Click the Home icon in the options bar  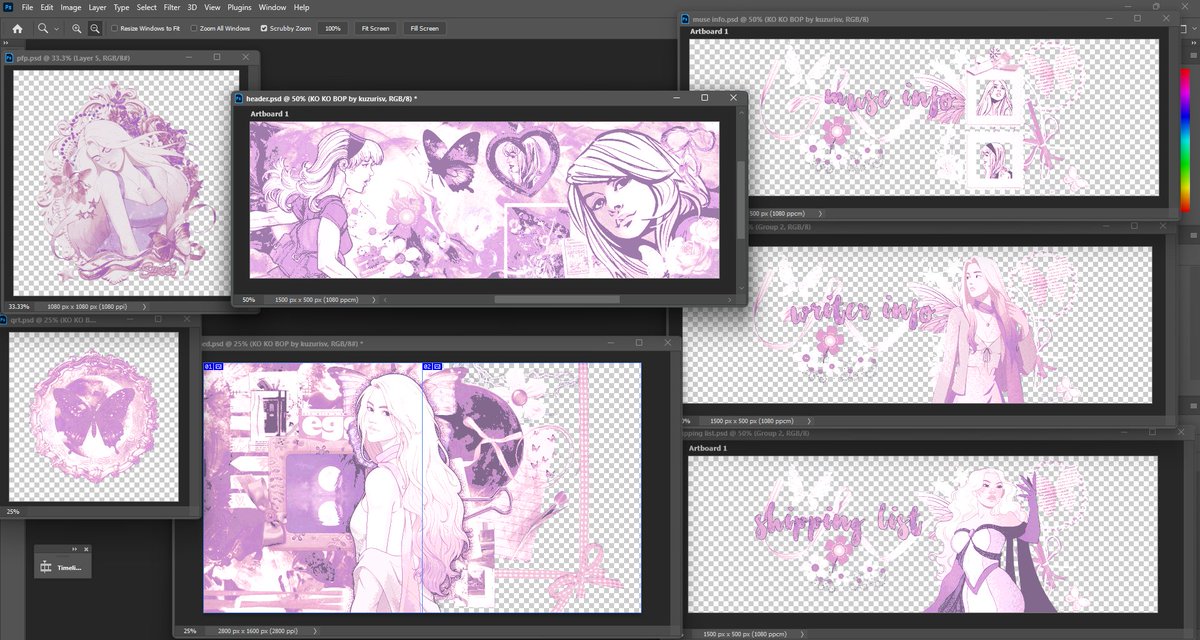click(x=17, y=28)
